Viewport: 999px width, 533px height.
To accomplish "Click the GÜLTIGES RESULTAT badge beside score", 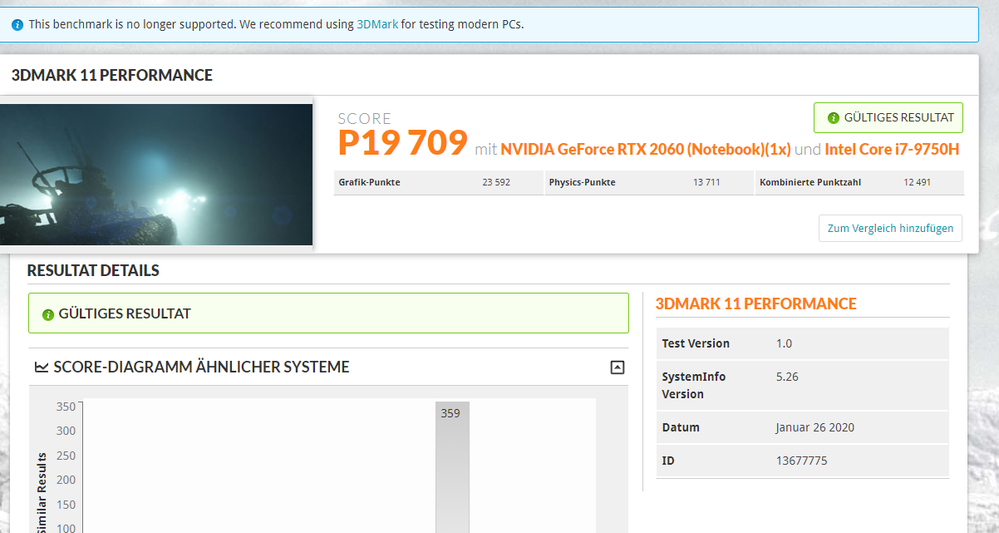I will pyautogui.click(x=888, y=118).
